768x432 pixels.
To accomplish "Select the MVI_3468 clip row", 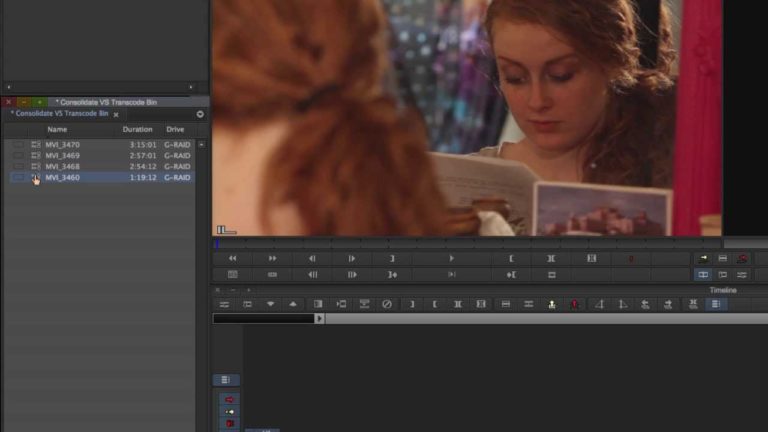I will pos(101,167).
